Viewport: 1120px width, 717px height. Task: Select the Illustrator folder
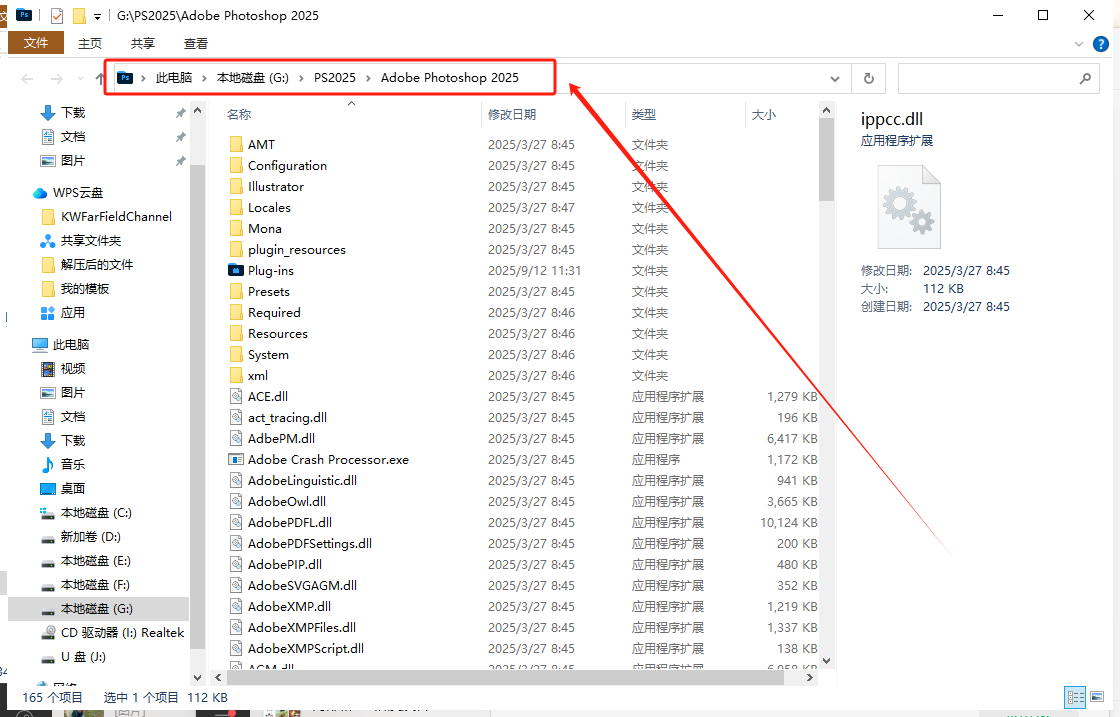(276, 186)
